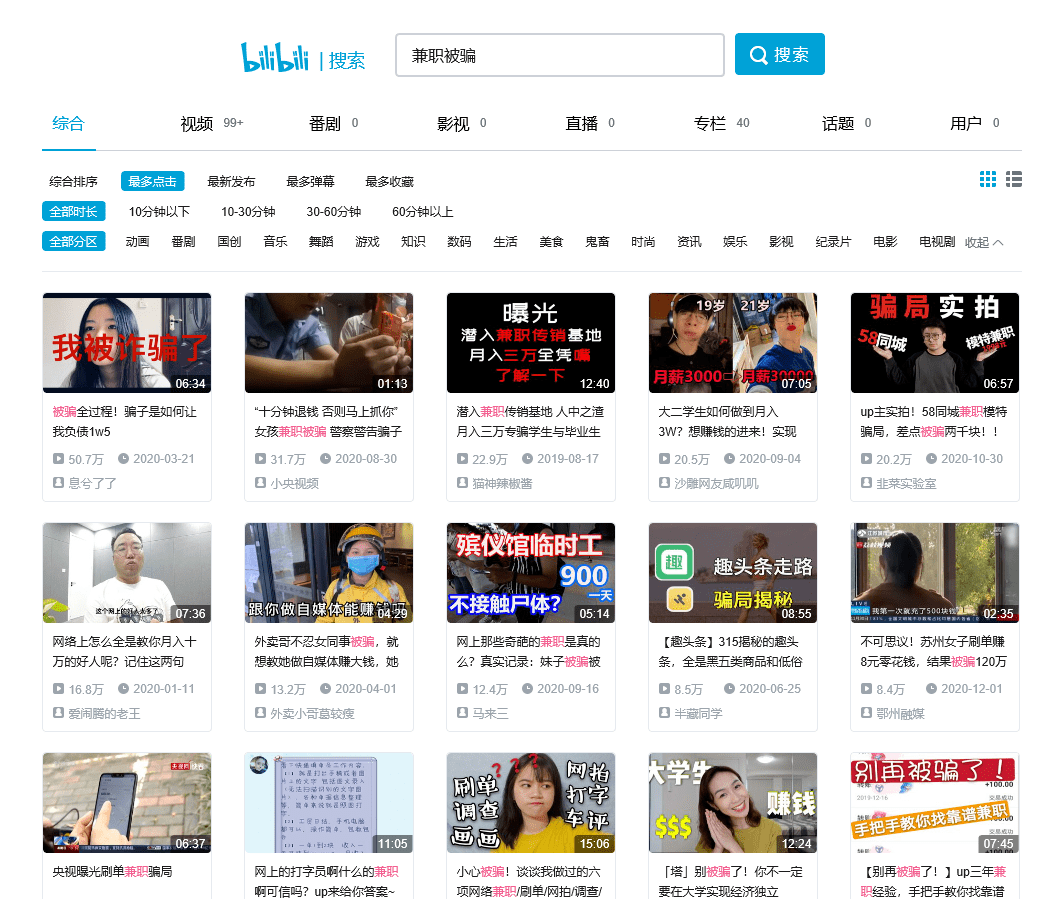Open the 我被诈骗了 video thumbnail
This screenshot has width=1044, height=899.
tap(127, 343)
